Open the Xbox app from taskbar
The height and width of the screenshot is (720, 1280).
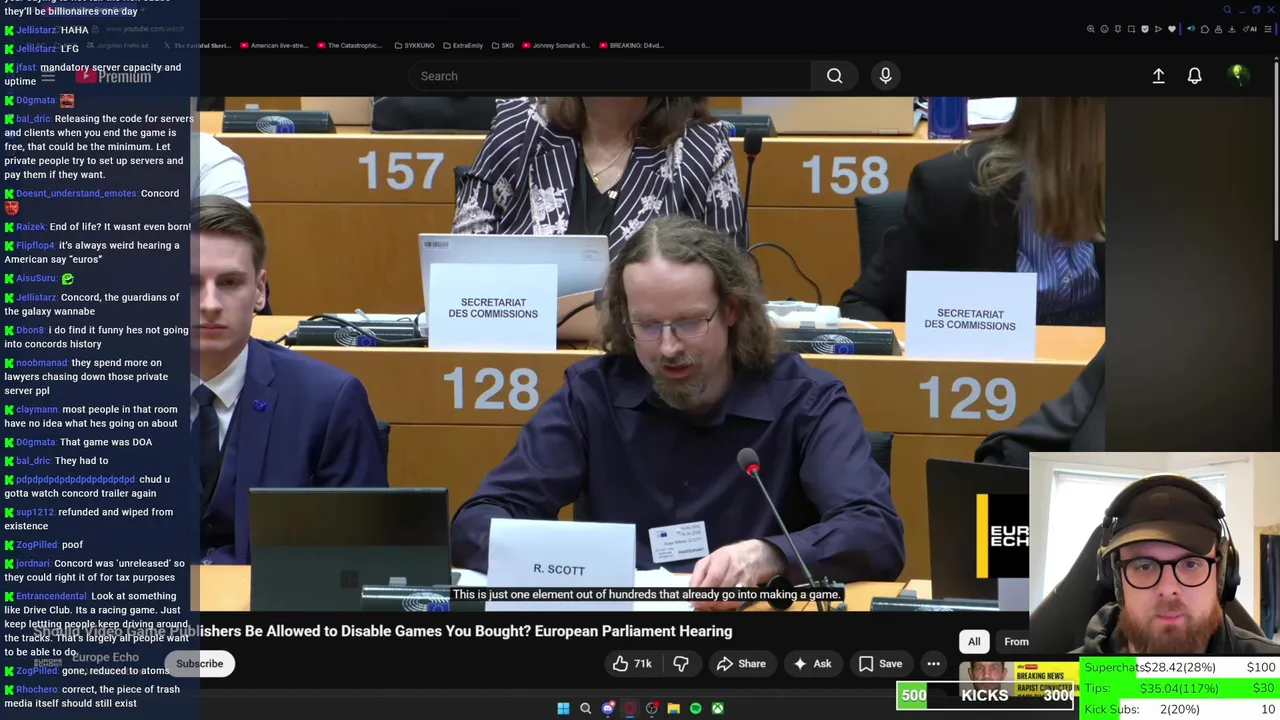(x=717, y=708)
